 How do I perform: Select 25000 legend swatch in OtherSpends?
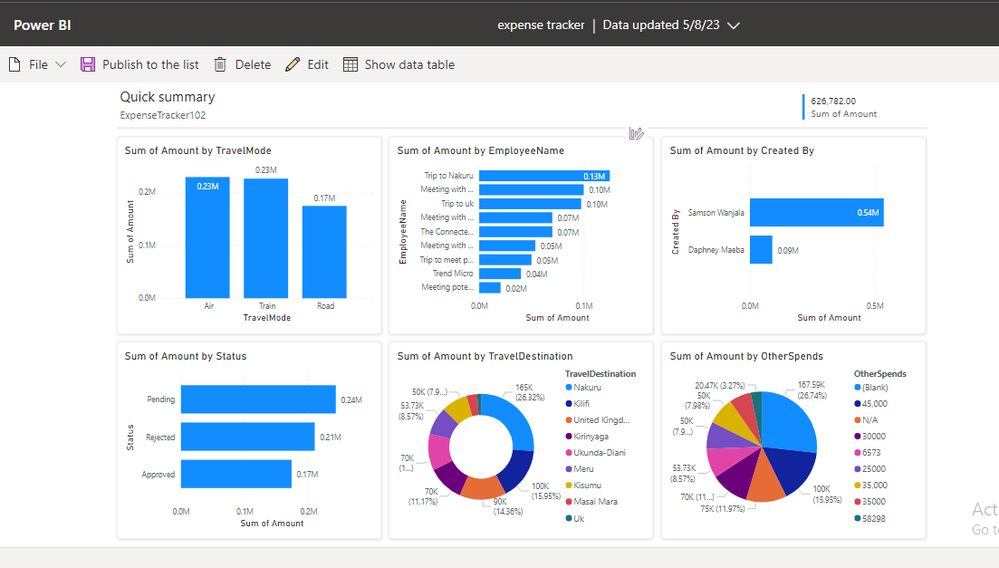tap(858, 469)
